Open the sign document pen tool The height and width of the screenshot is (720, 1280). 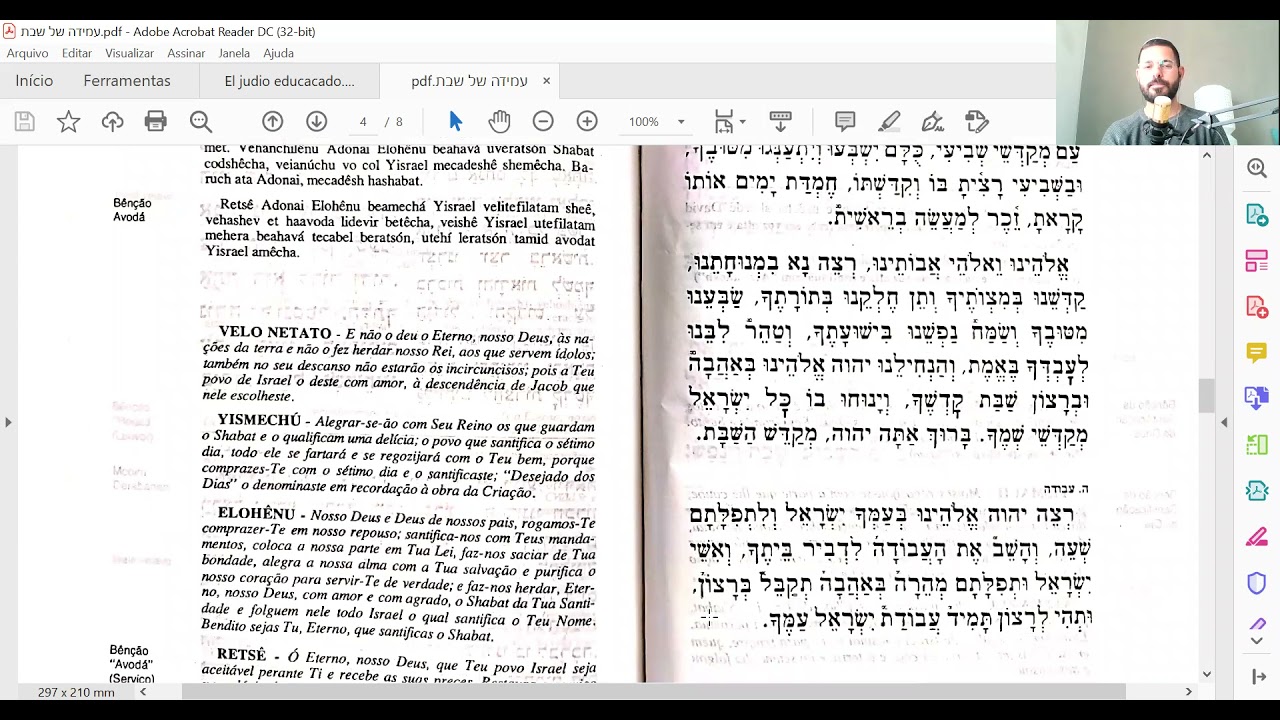pyautogui.click(x=933, y=122)
